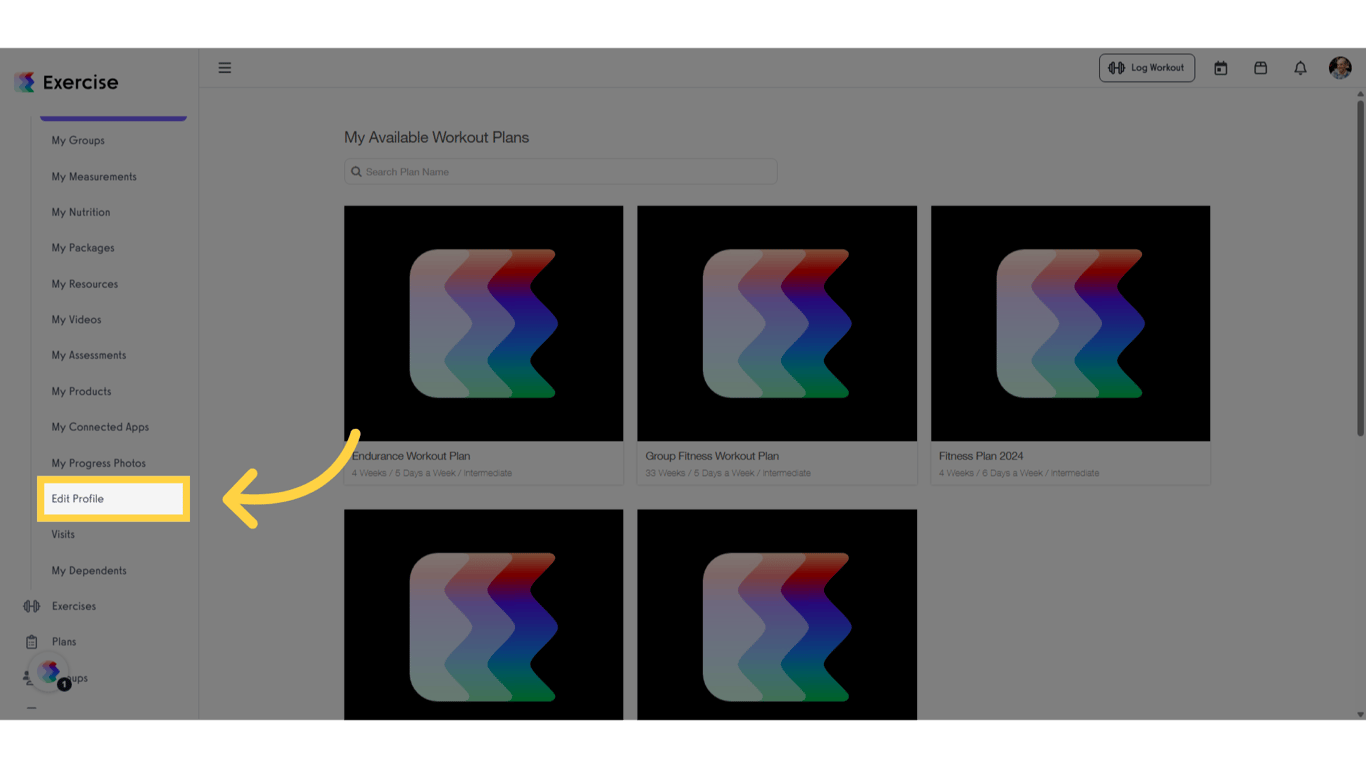The height and width of the screenshot is (768, 1366).
Task: Open My Resources
Action: pos(85,284)
